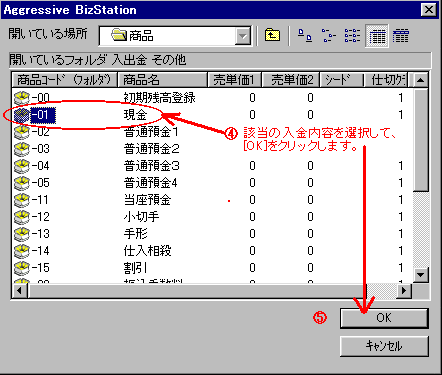Click the vertical scrollbar thumb
442x375 pixels.
coord(421,139)
